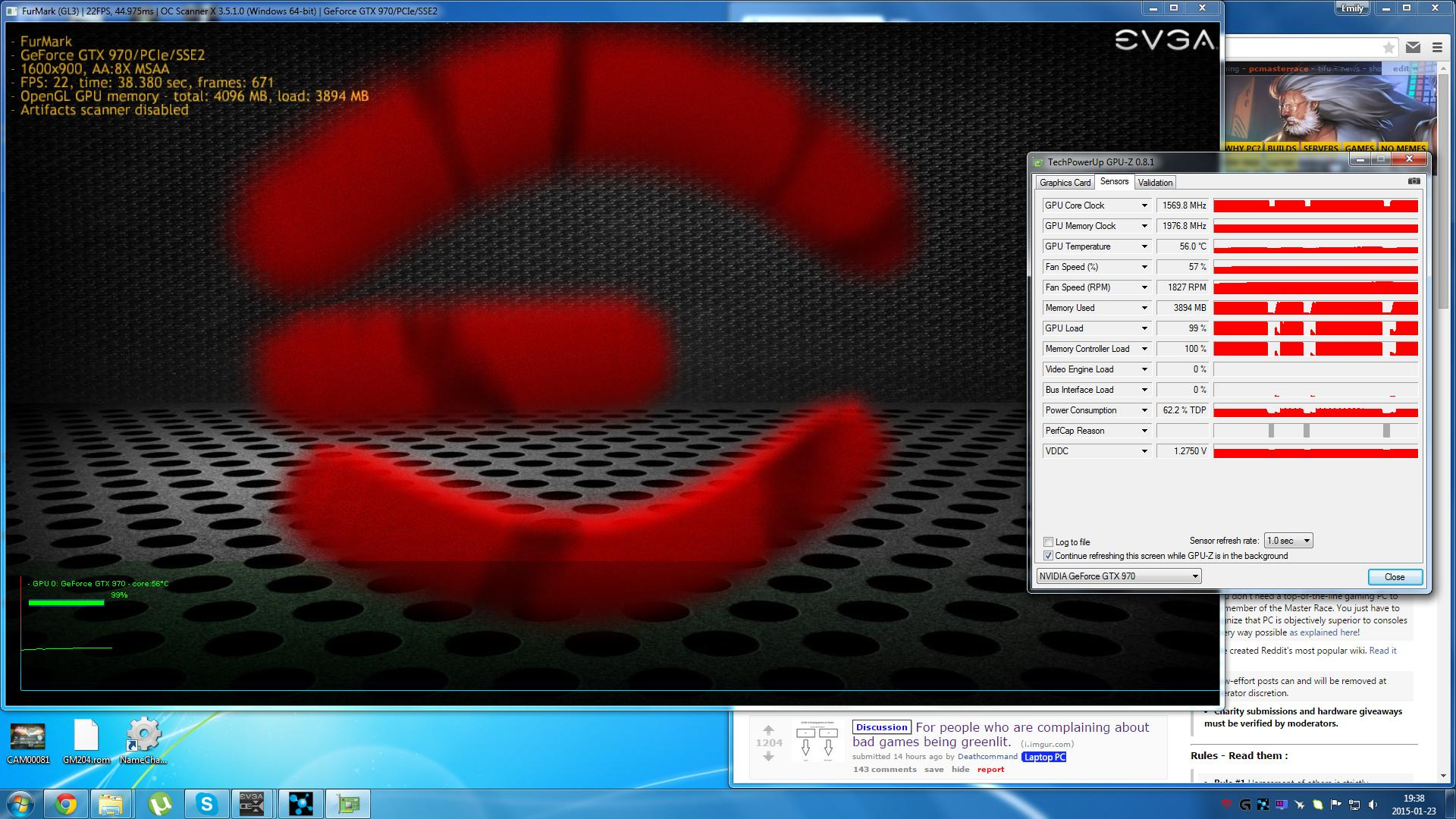Expand Memory Controller Load sensor dropdown
Viewport: 1456px width, 819px height.
tap(1144, 349)
